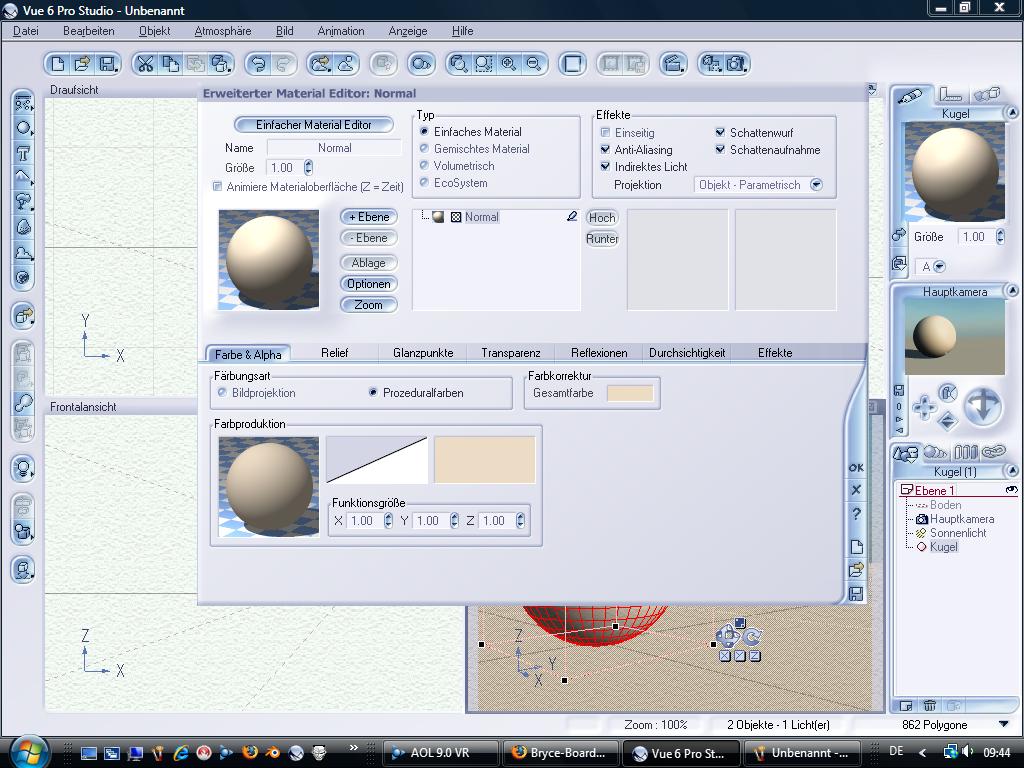This screenshot has width=1024, height=768.
Task: Click the save material disk icon
Action: click(x=856, y=594)
